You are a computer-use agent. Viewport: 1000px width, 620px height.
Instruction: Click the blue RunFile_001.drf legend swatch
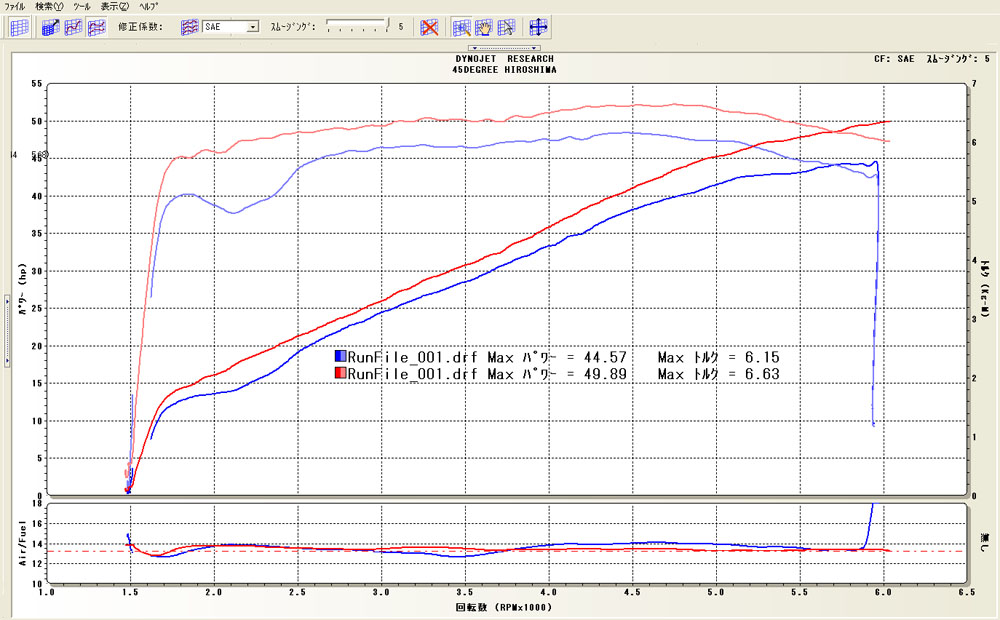click(340, 357)
